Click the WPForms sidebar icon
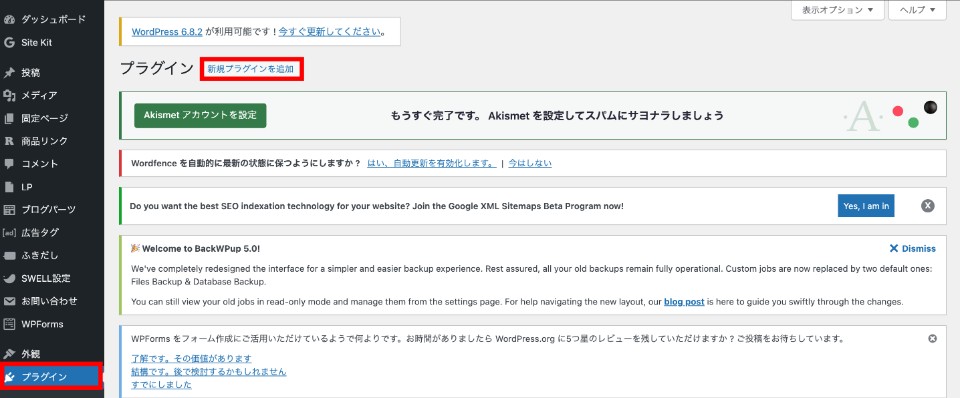The height and width of the screenshot is (398, 960). tap(9, 324)
